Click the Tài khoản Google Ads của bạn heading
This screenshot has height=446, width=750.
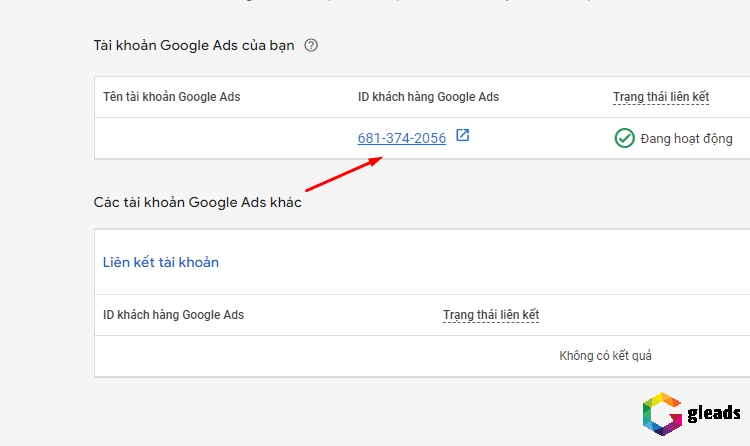pos(194,45)
